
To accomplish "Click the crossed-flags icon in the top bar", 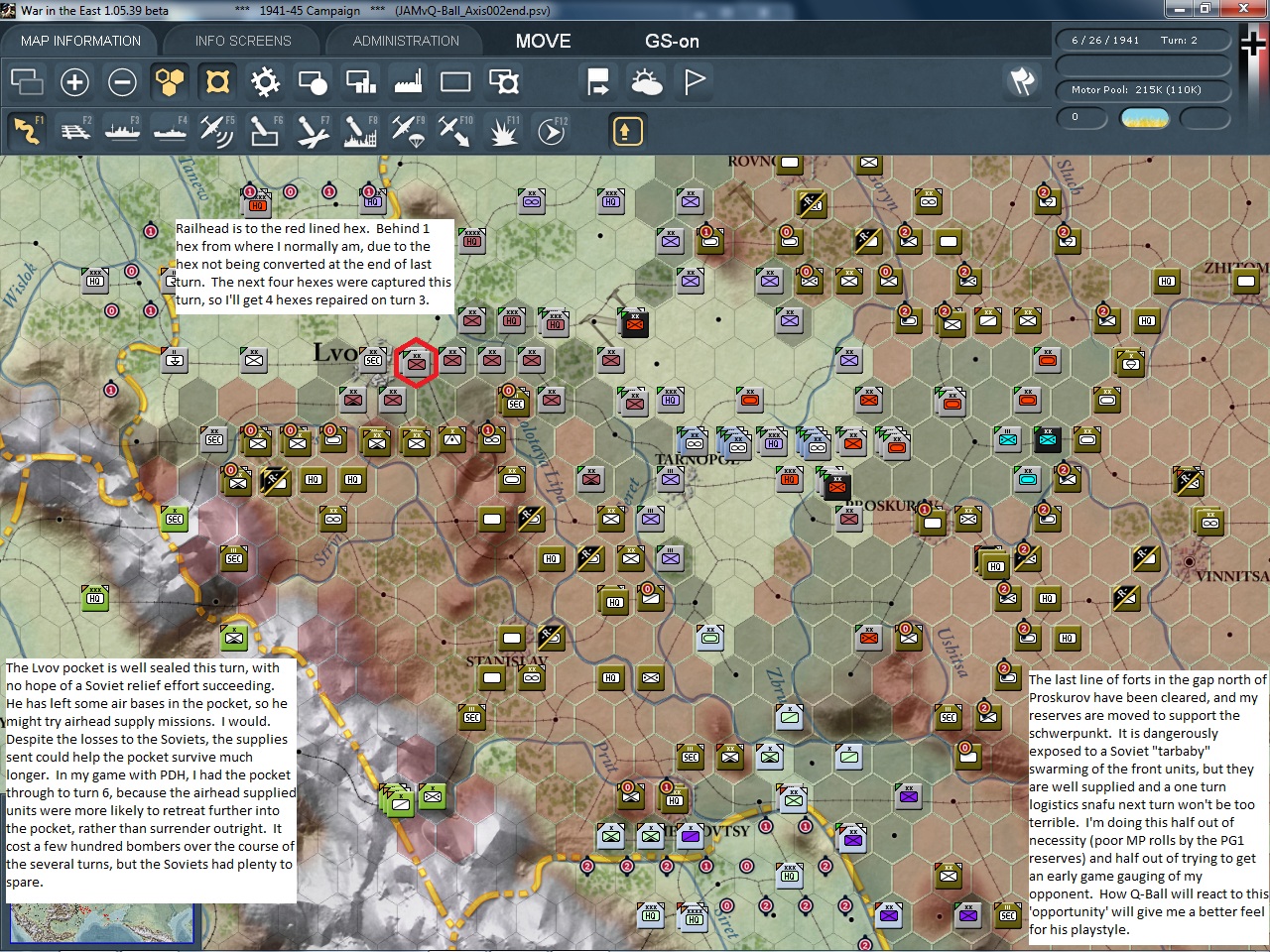I will [1023, 81].
